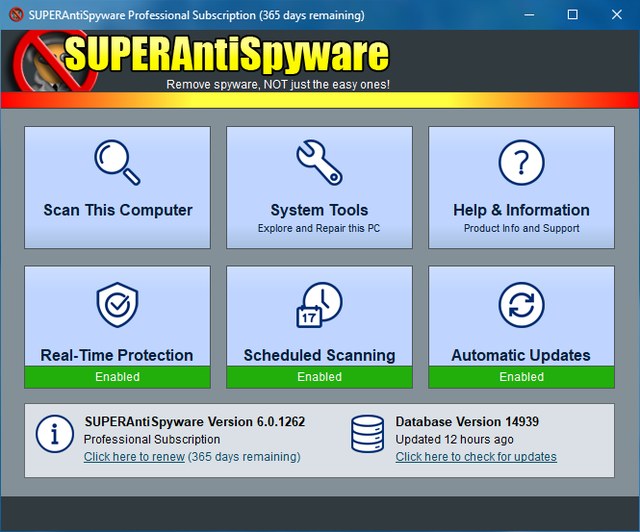Viewport: 640px width, 532px height.
Task: Click the magnifying glass scan icon
Action: point(117,162)
